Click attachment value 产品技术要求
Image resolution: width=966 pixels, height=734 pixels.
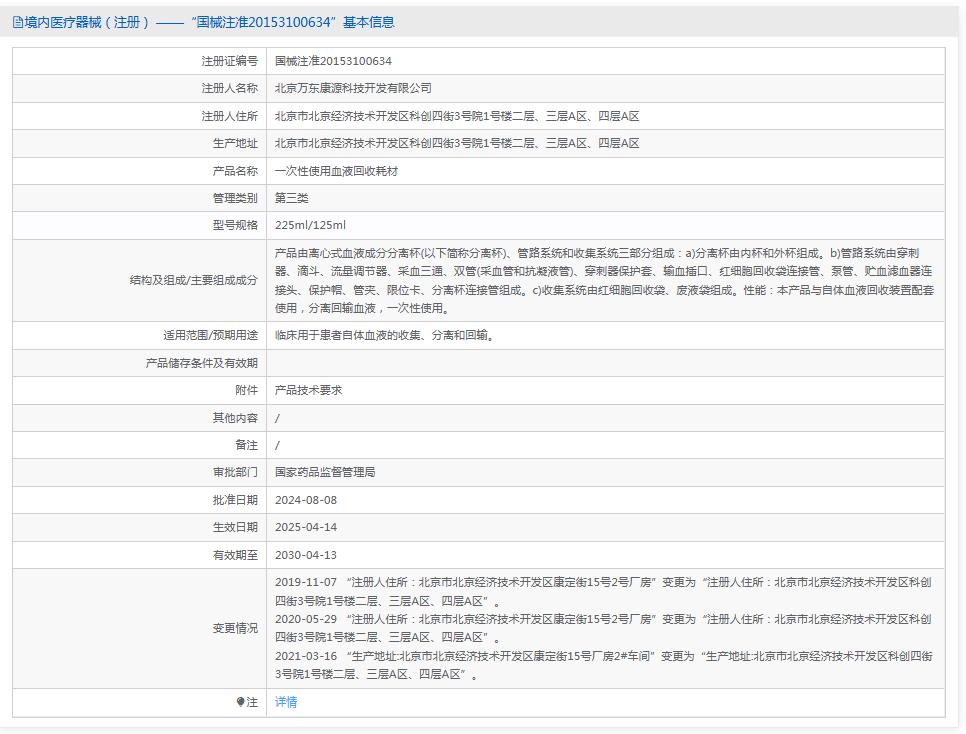pos(308,390)
